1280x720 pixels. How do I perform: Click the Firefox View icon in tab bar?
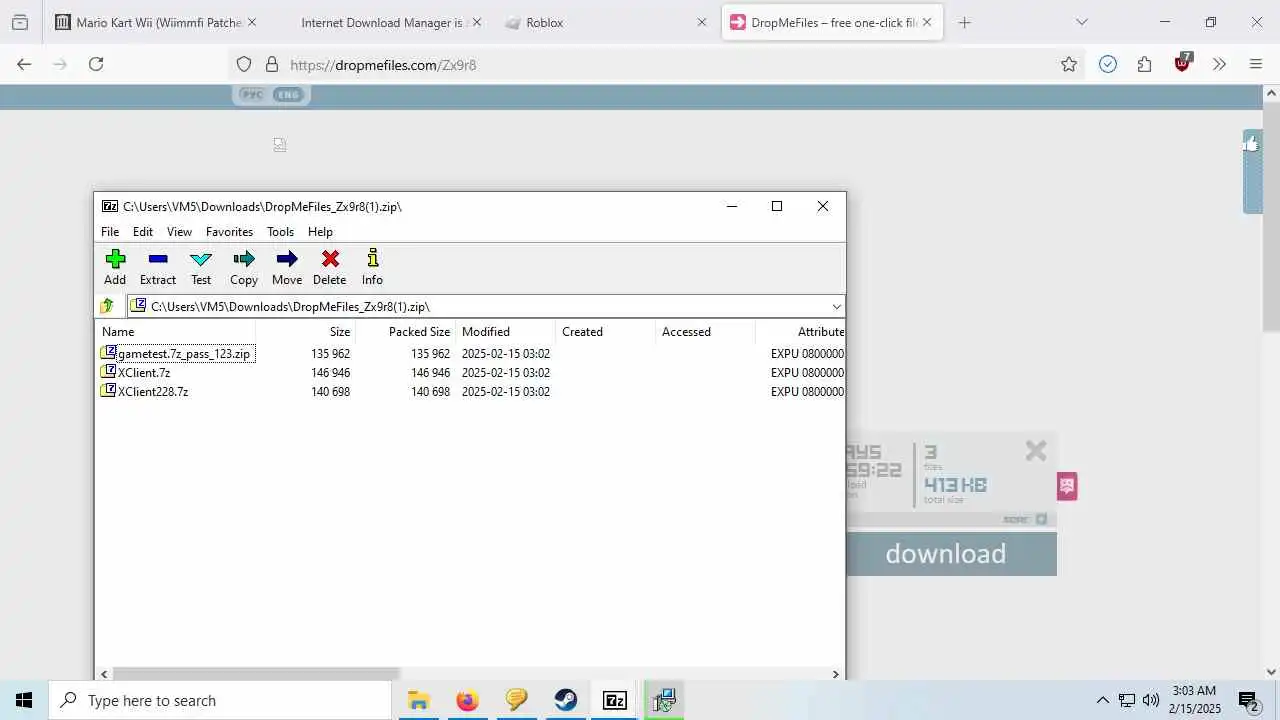(20, 22)
